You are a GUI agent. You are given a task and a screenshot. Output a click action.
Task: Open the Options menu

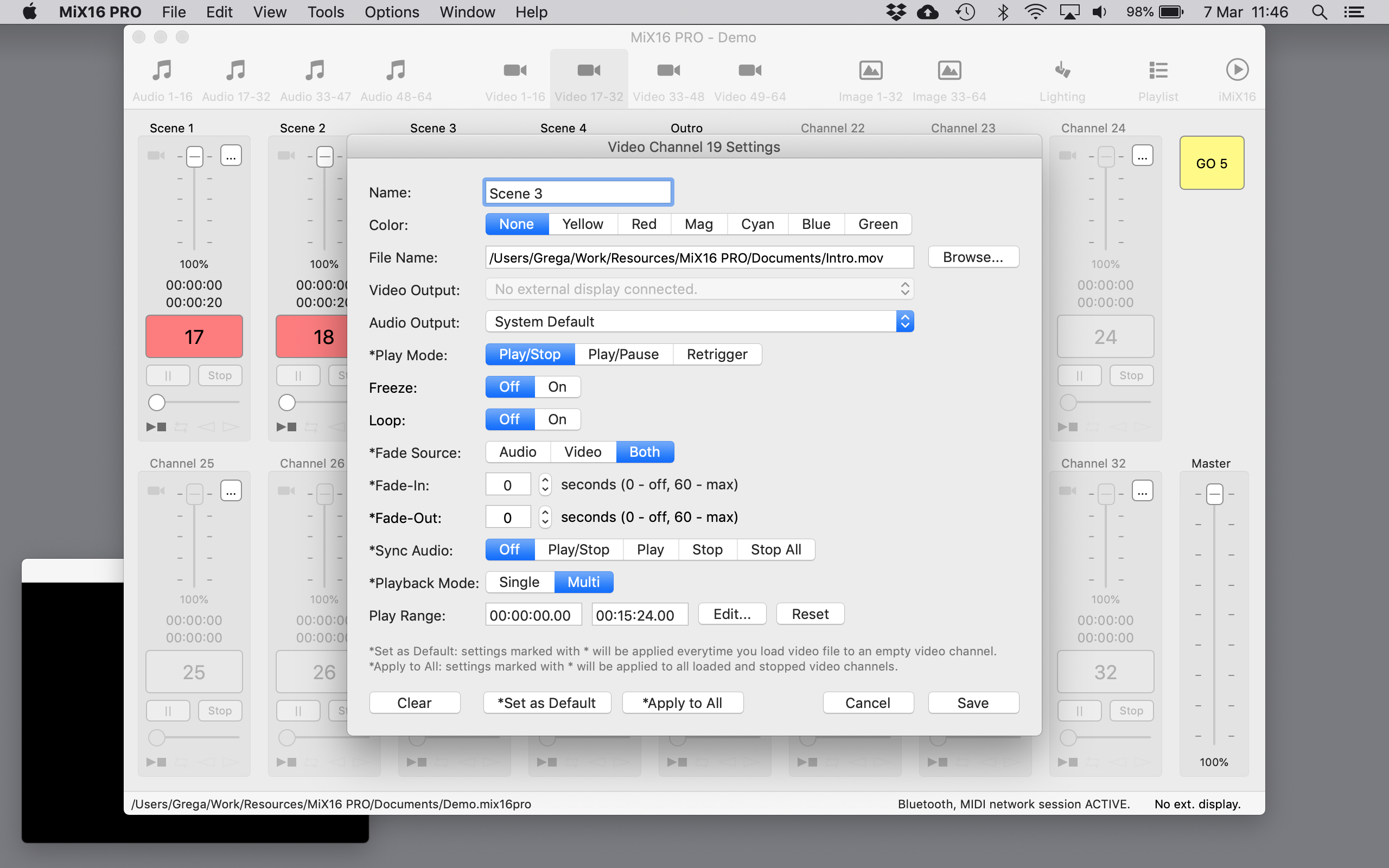[x=391, y=12]
